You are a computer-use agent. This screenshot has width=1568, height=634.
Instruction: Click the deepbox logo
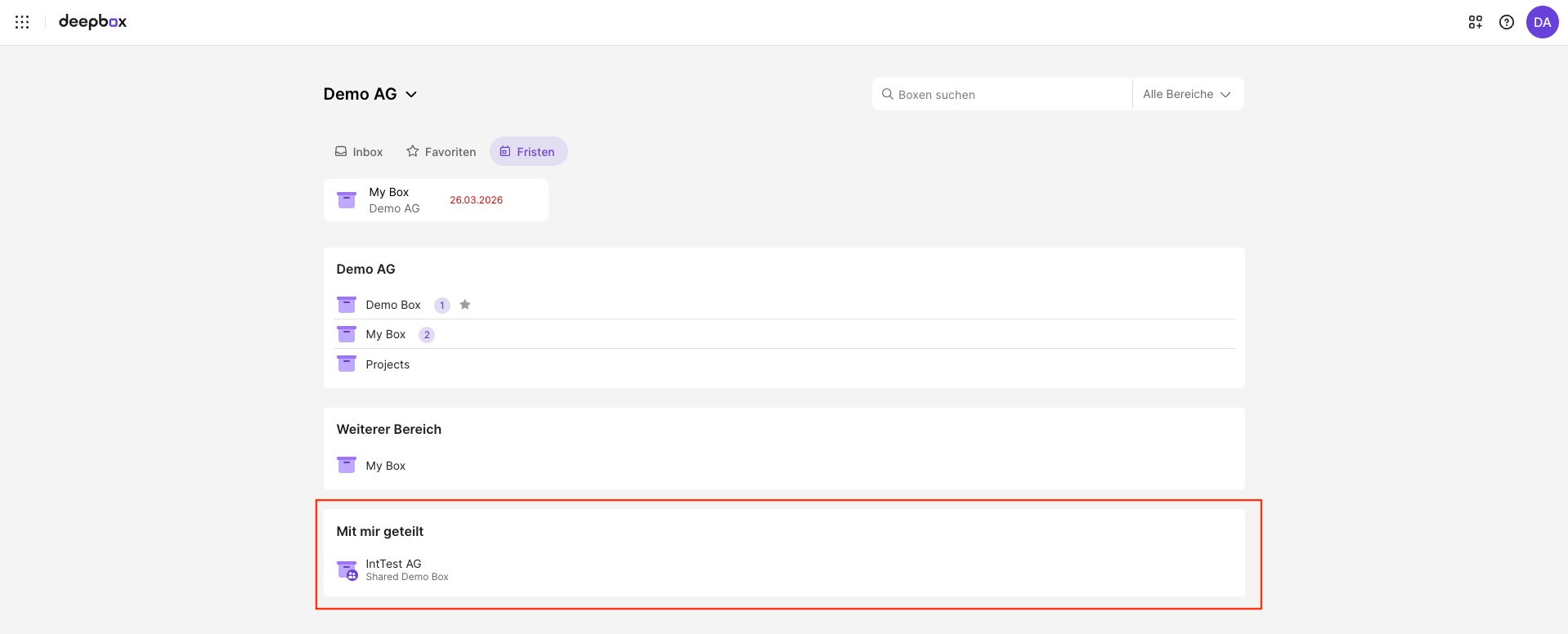click(92, 22)
